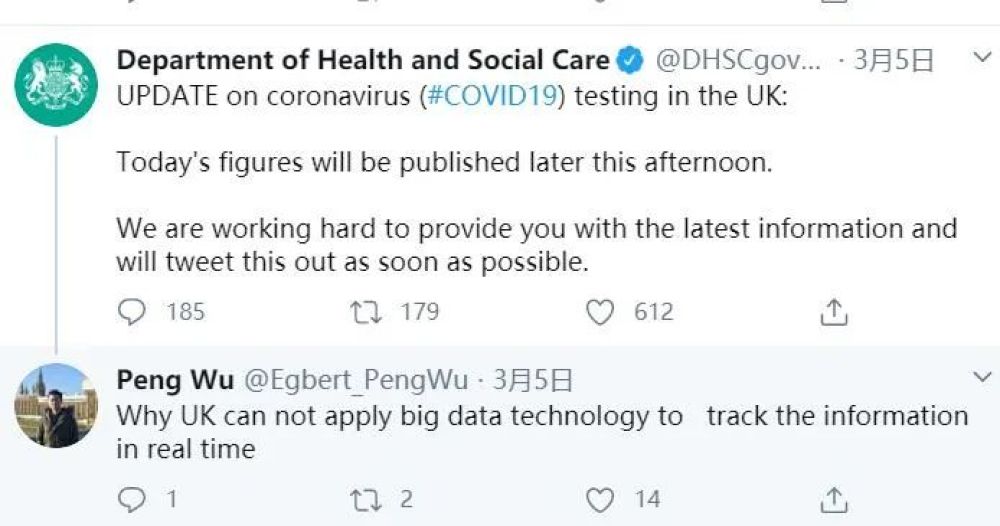The height and width of the screenshot is (526, 1000).
Task: Like Peng Wu's reply tweet
Action: (x=599, y=498)
